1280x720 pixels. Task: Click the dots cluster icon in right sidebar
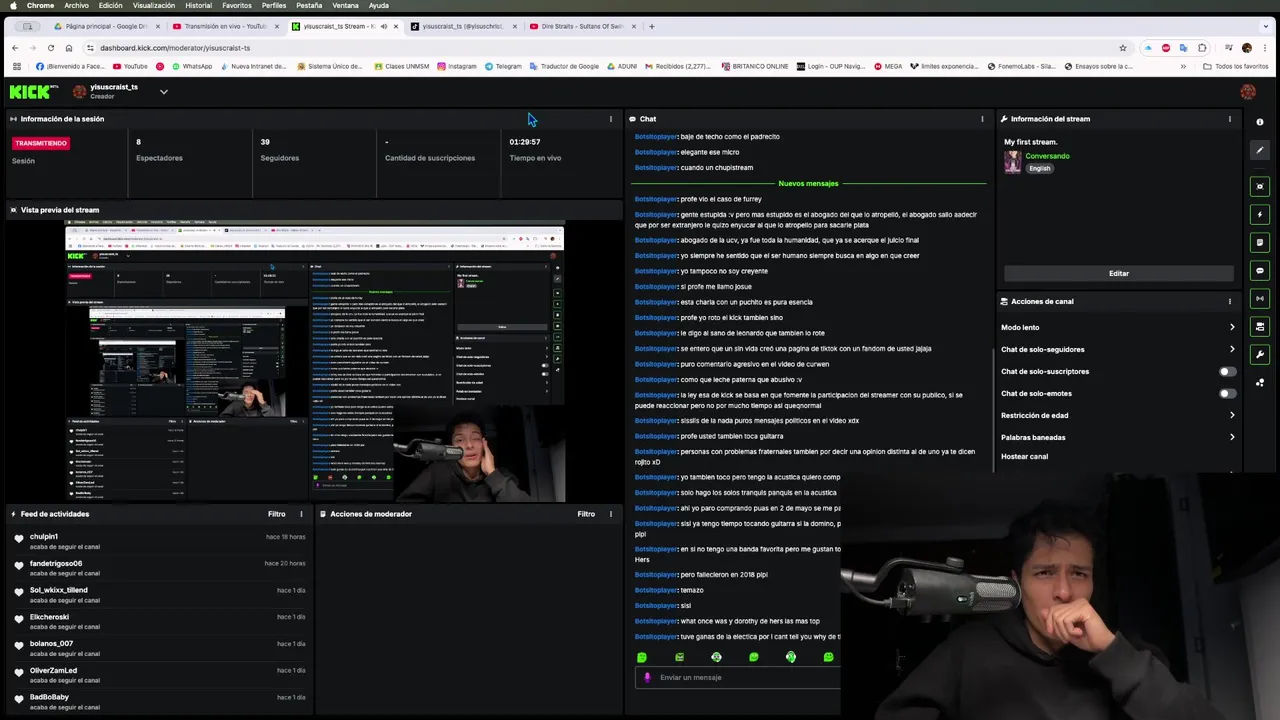click(x=1260, y=382)
